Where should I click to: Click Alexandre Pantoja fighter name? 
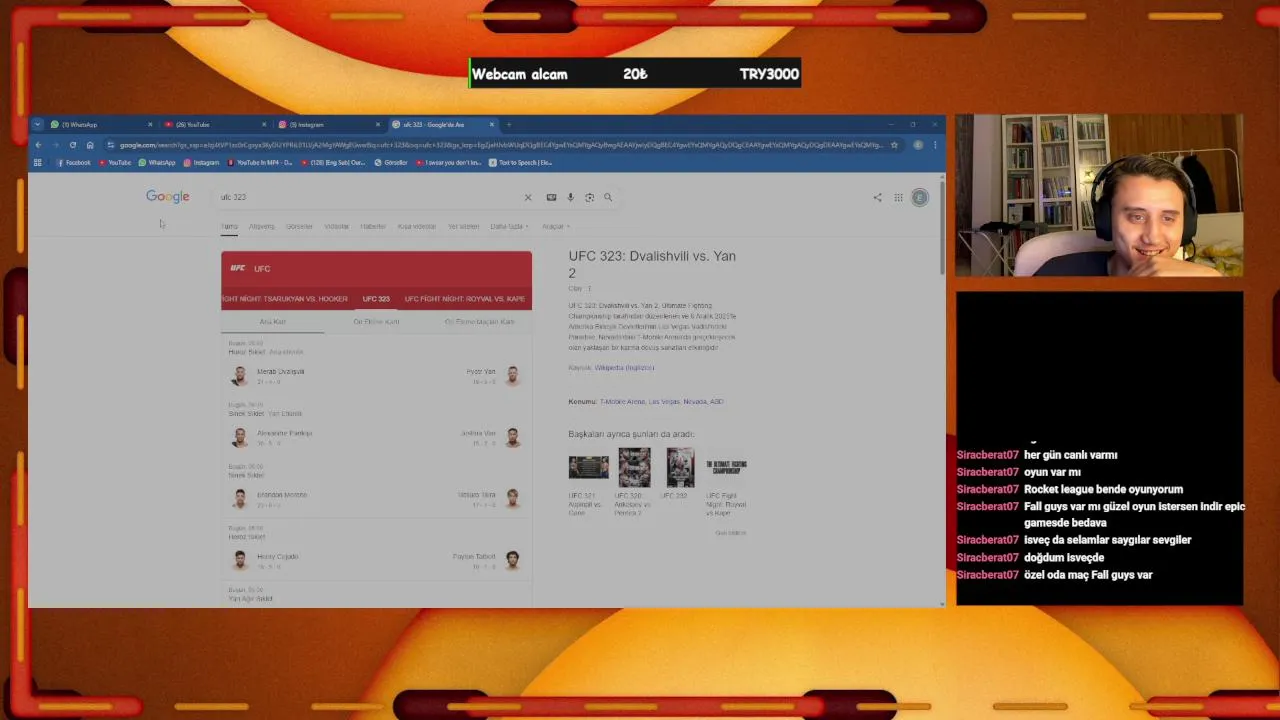point(285,433)
